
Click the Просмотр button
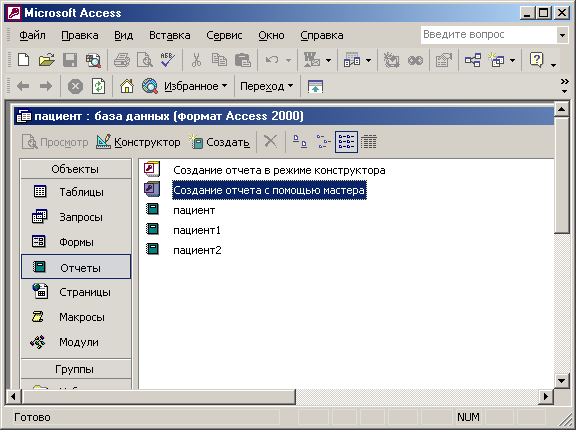55,142
